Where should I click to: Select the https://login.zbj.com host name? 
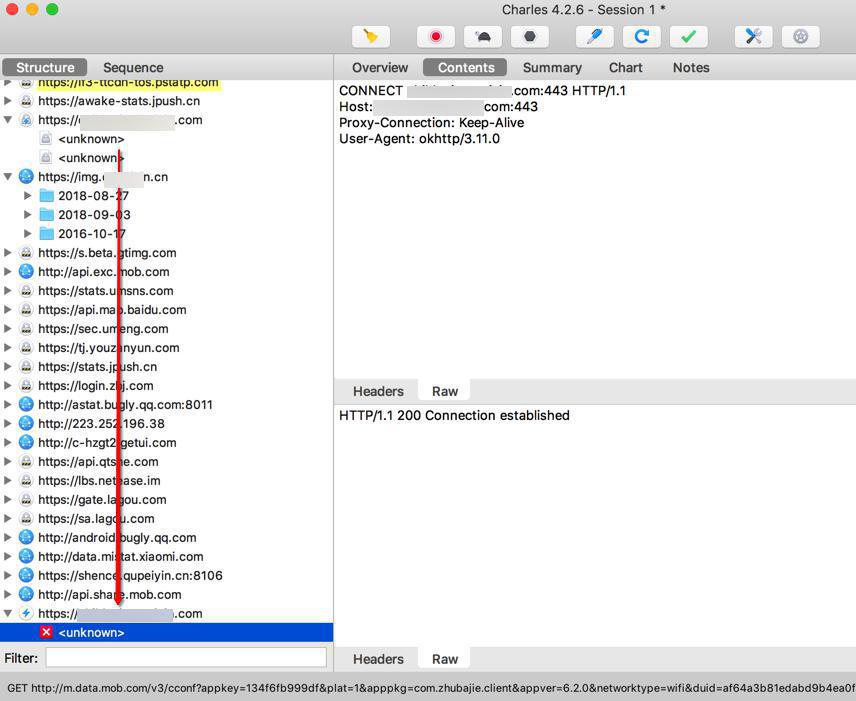click(96, 385)
